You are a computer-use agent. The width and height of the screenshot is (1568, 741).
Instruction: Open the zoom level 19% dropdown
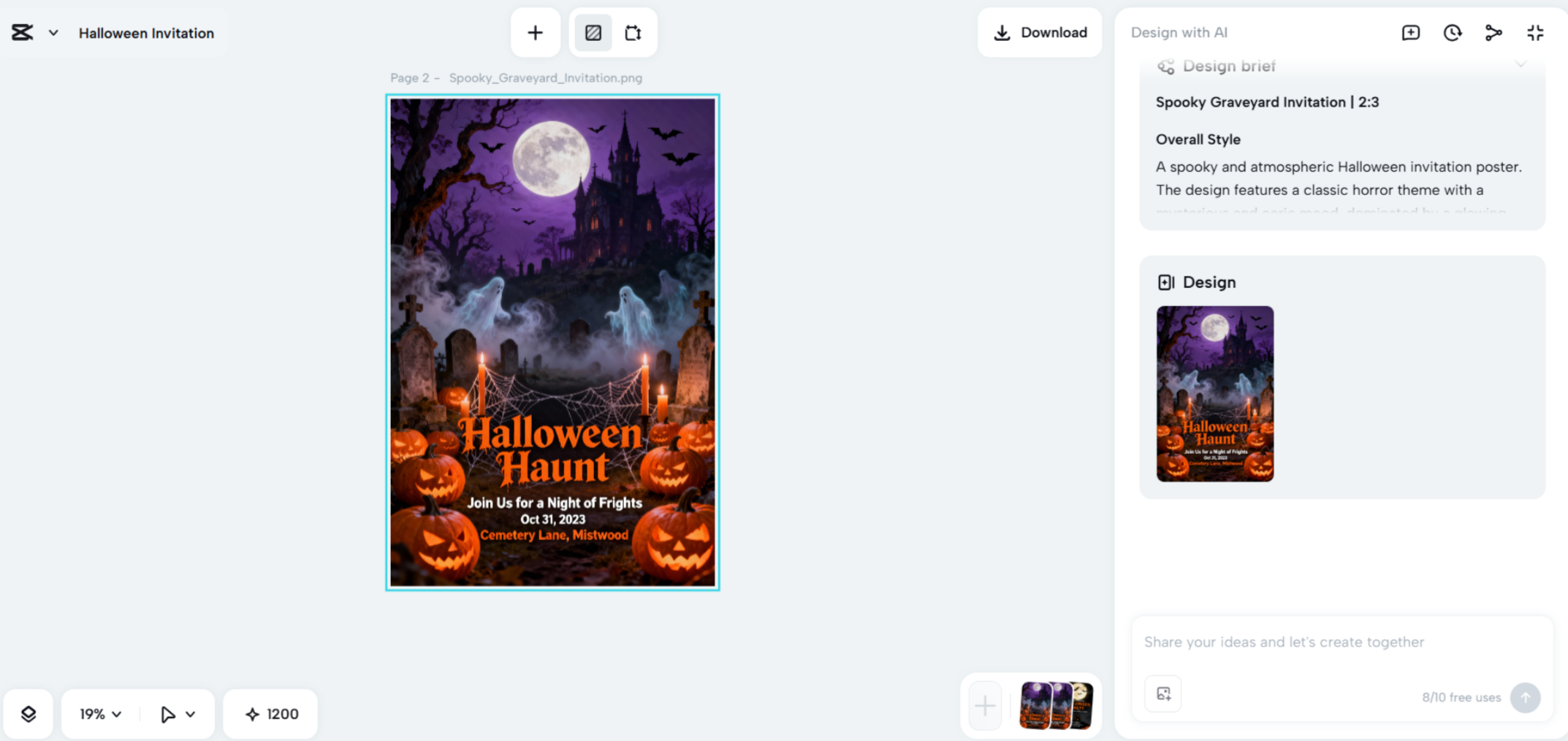[x=98, y=714]
